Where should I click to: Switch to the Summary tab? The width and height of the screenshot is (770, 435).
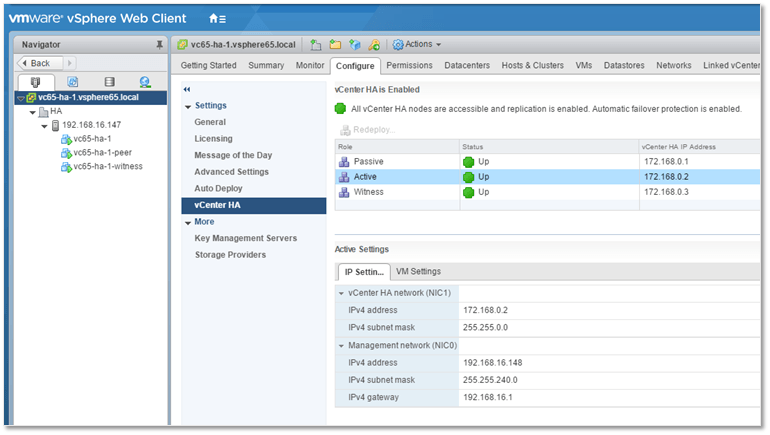coord(266,65)
